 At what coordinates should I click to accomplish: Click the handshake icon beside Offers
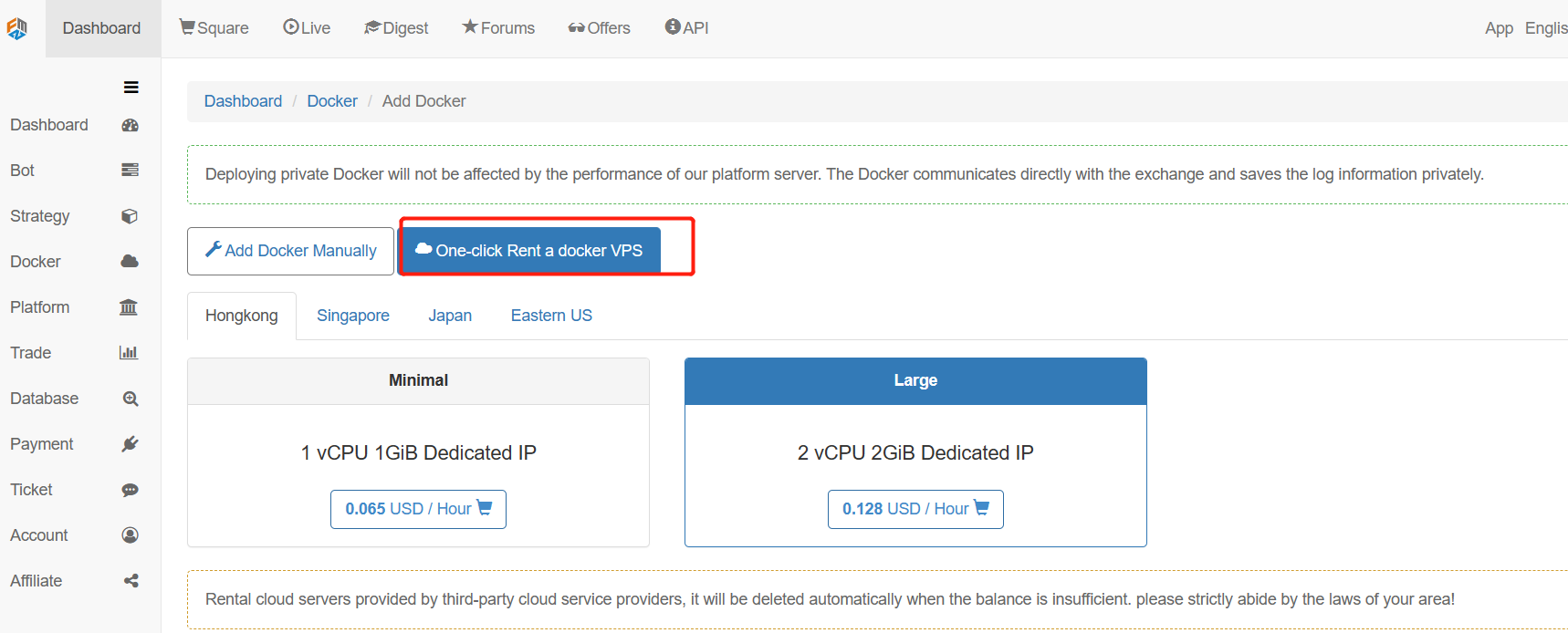577,28
